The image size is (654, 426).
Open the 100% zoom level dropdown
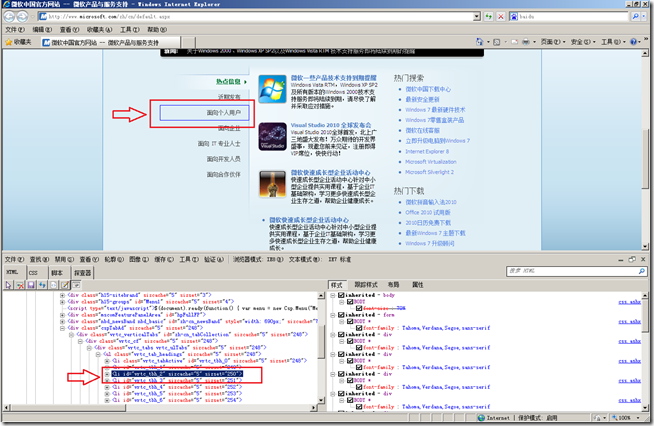coord(638,418)
